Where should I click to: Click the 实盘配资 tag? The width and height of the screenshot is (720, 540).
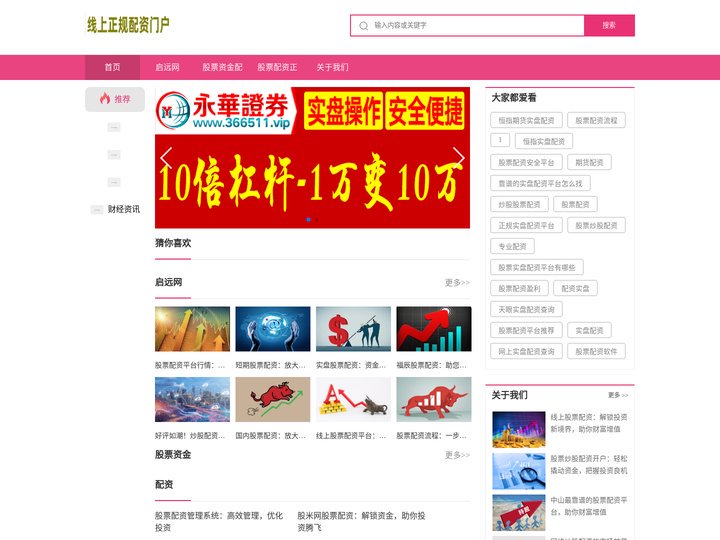(x=590, y=331)
